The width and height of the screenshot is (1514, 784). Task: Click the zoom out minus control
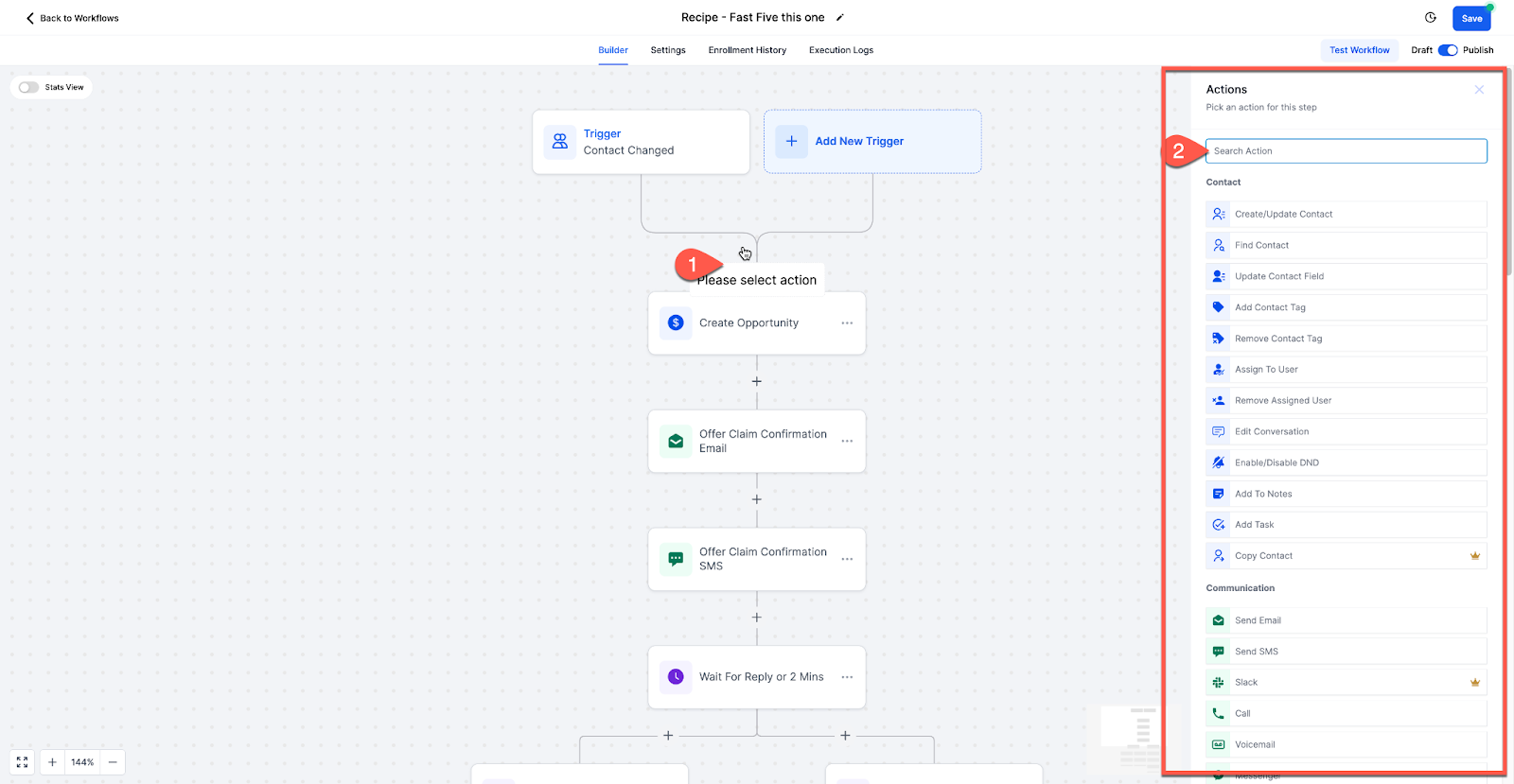tap(112, 762)
